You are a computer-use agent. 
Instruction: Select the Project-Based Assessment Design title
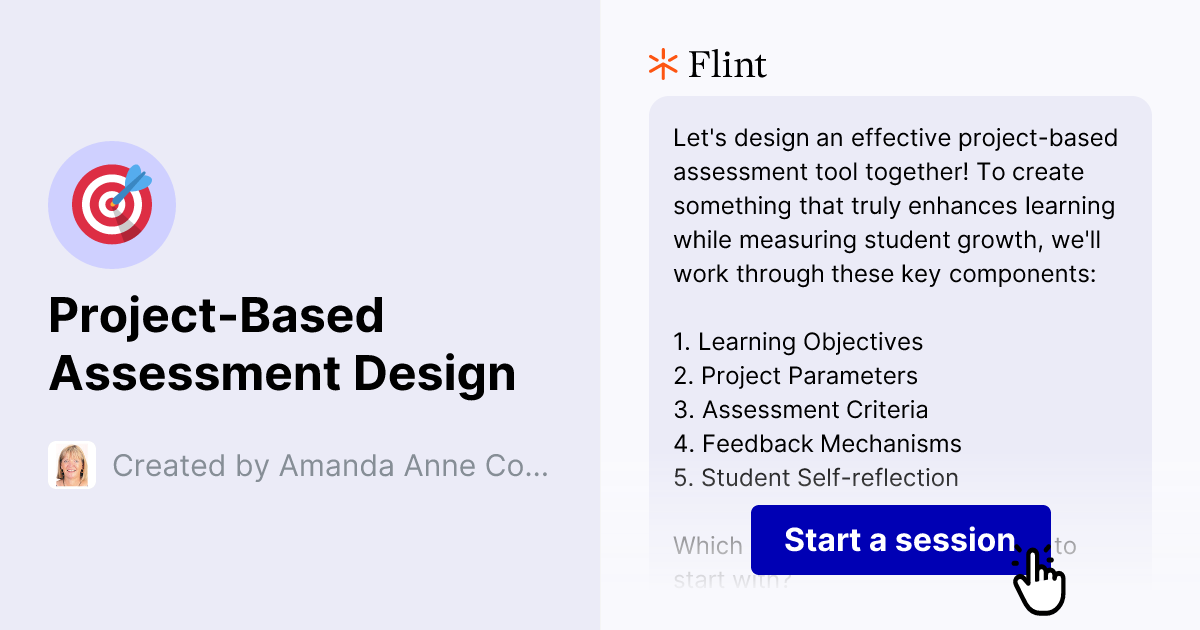[x=283, y=345]
